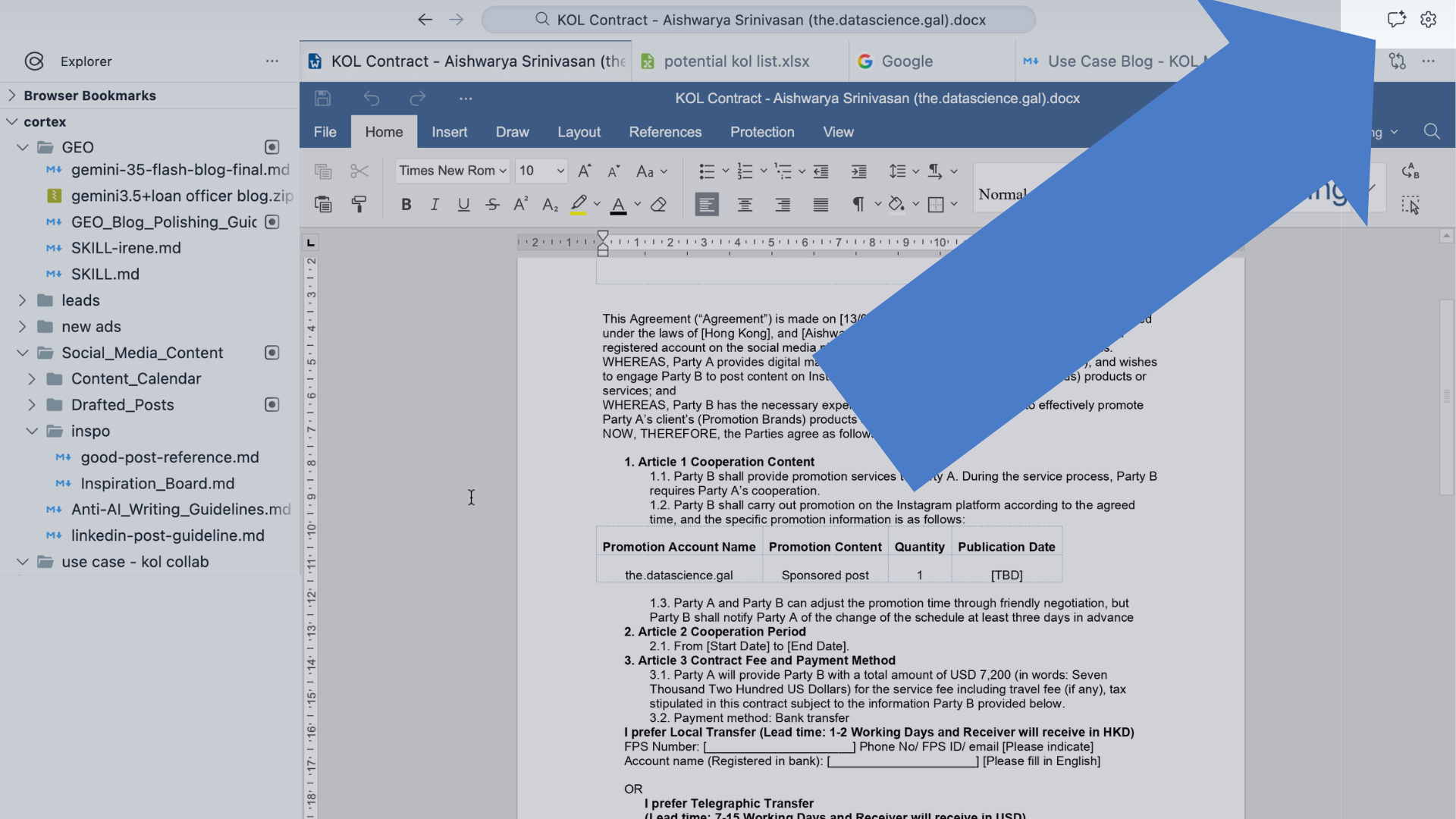Screen dimensions: 1456x819
Task: Click the address search field at the top
Action: coord(758,20)
